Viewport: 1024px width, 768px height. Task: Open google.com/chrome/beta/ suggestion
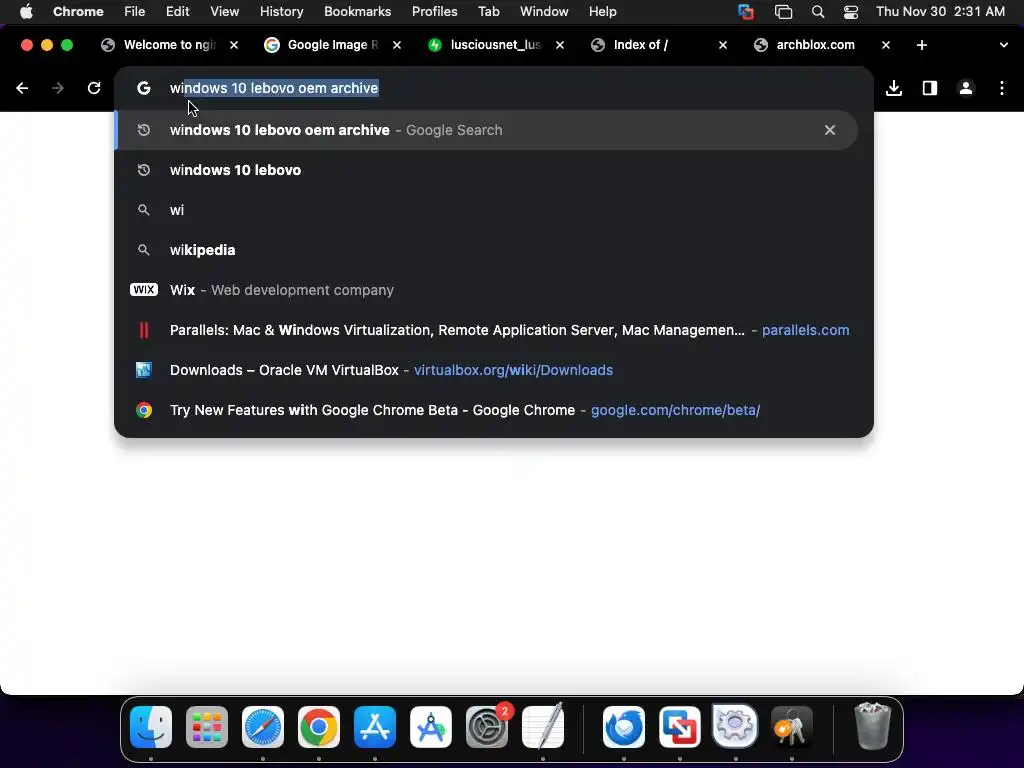coord(486,410)
